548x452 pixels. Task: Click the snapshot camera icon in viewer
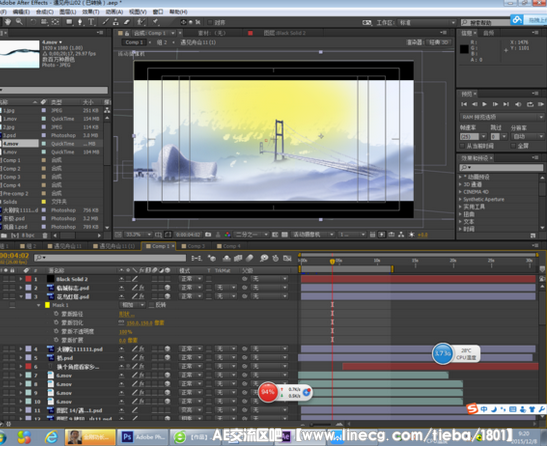(208, 235)
